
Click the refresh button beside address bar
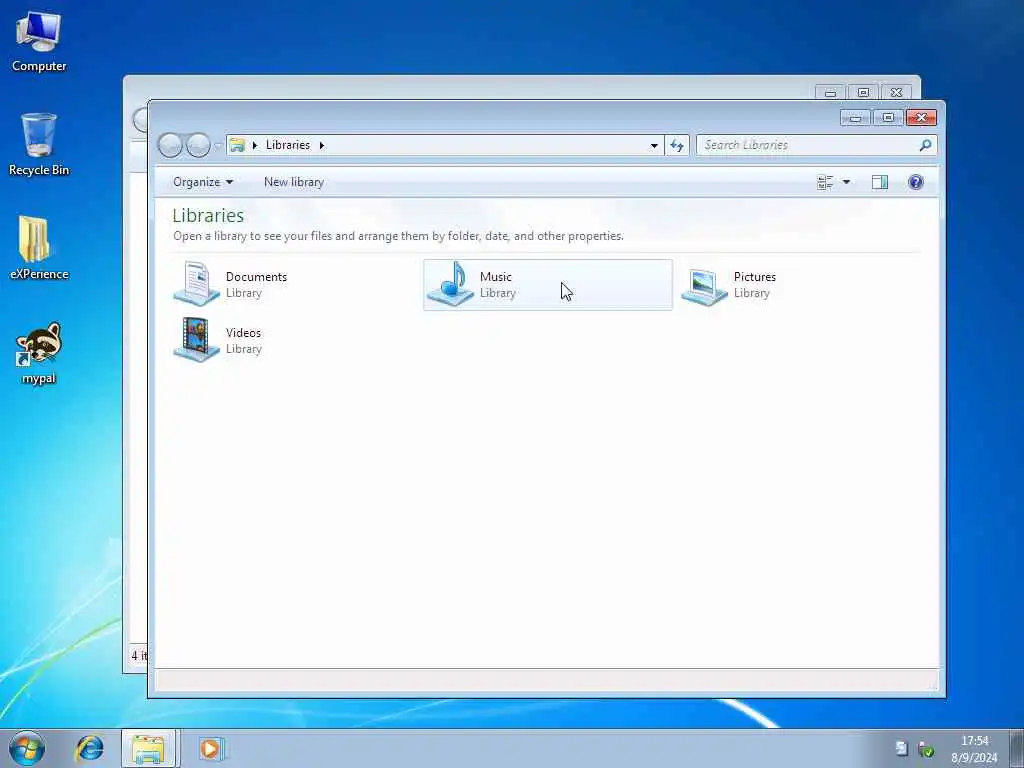click(677, 145)
